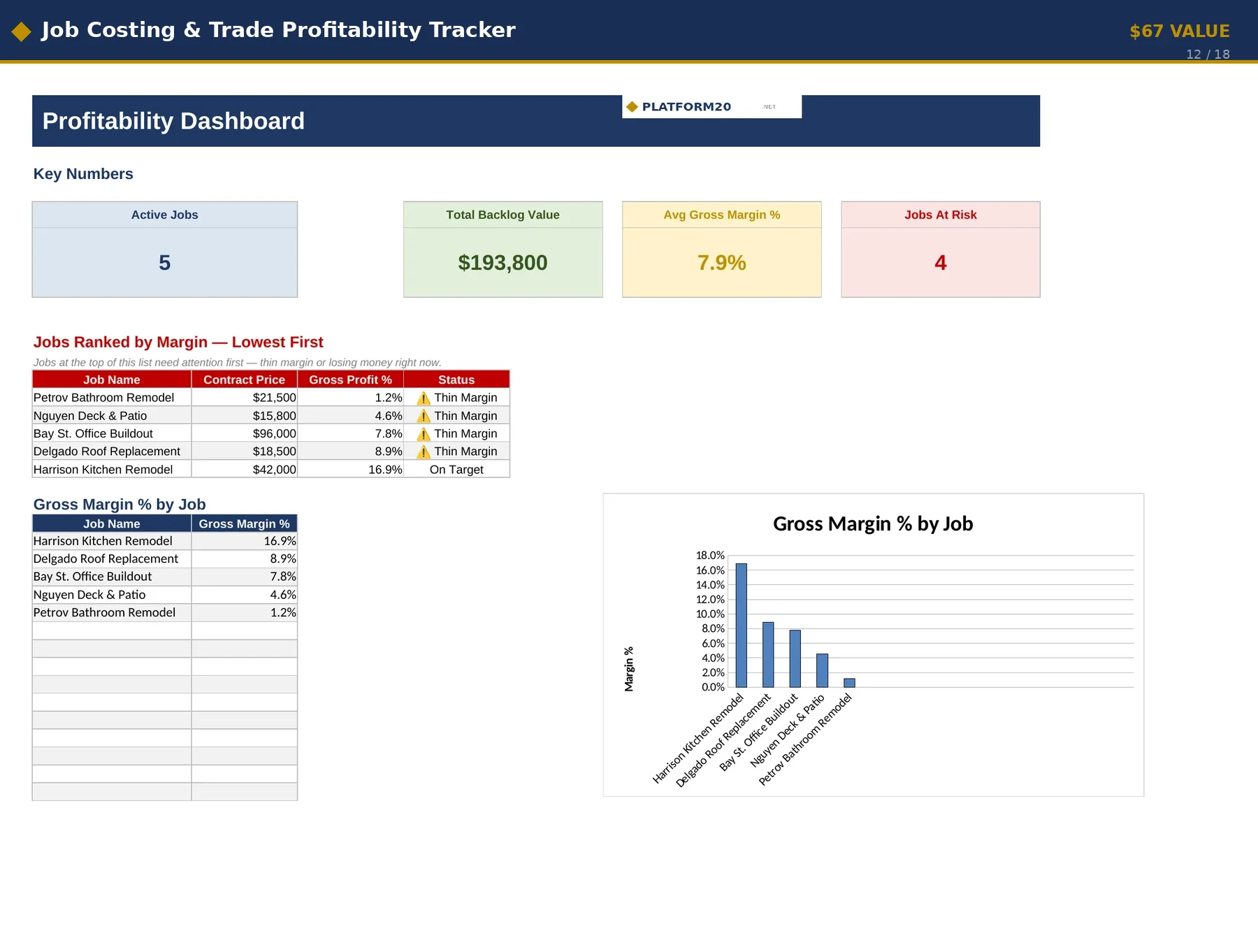Image resolution: width=1258 pixels, height=952 pixels.
Task: Click warning icon in Petrov Bathroom Remodel row
Action: point(424,398)
